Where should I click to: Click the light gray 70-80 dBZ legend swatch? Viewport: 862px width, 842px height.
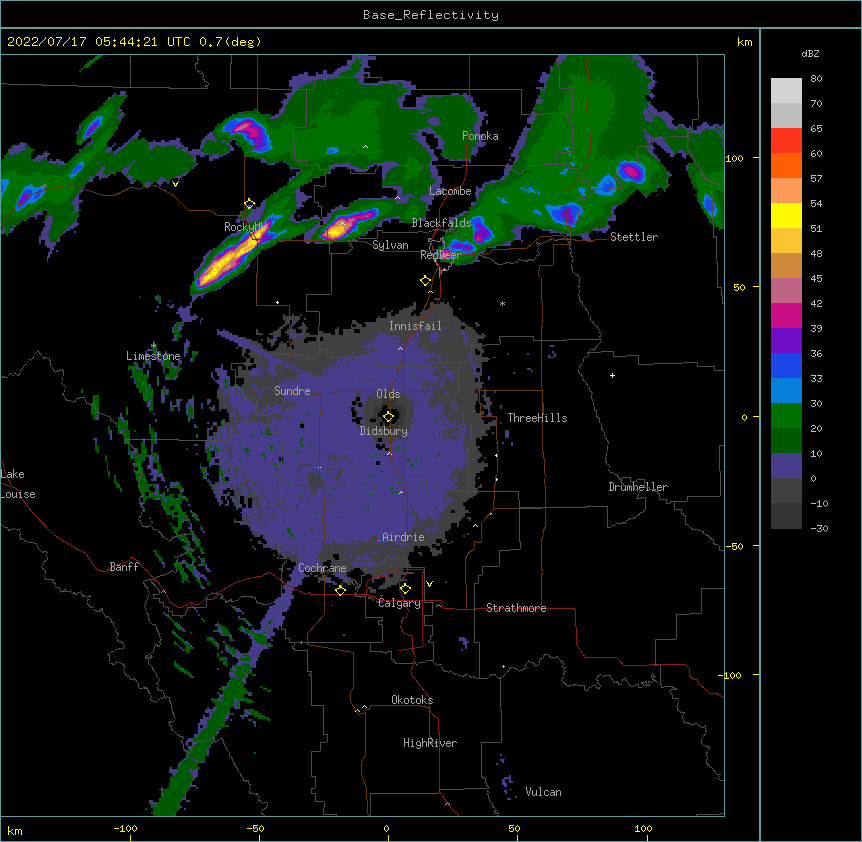coord(786,91)
